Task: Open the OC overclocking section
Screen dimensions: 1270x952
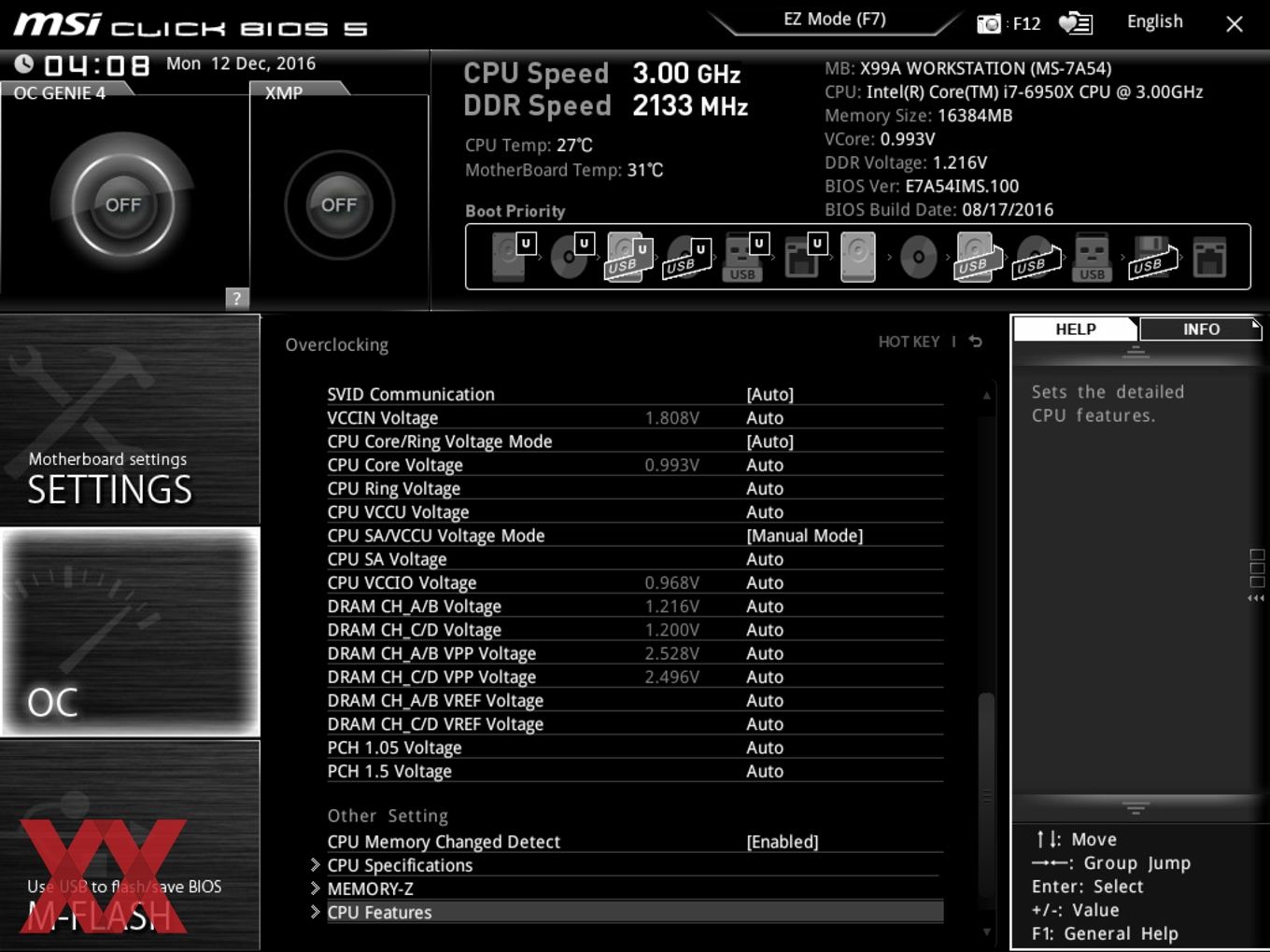Action: click(x=130, y=633)
